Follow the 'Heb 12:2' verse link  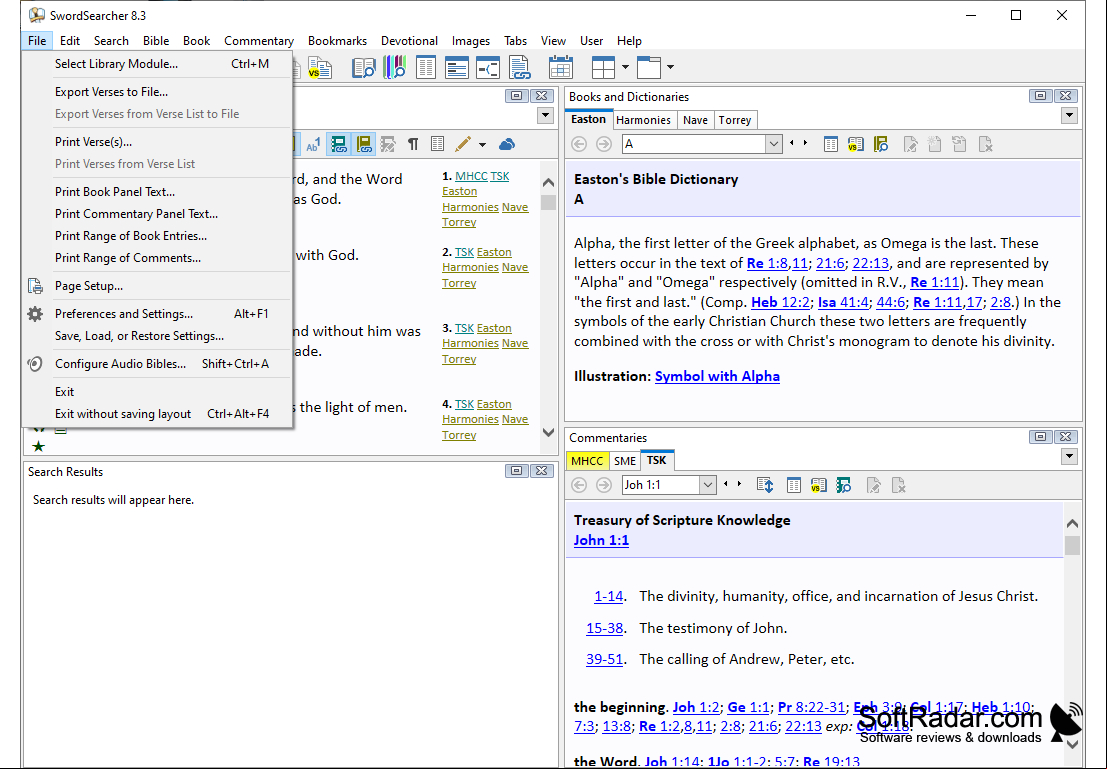click(x=780, y=302)
